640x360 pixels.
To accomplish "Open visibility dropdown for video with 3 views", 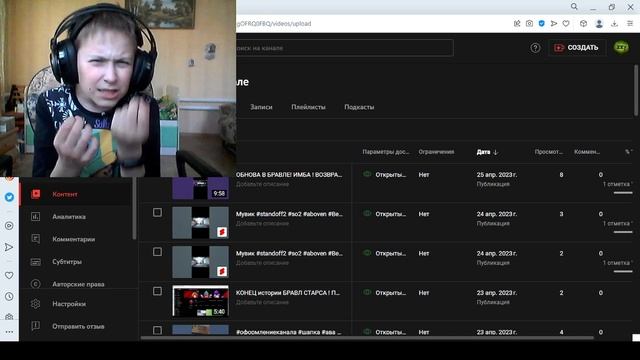I will (x=385, y=214).
